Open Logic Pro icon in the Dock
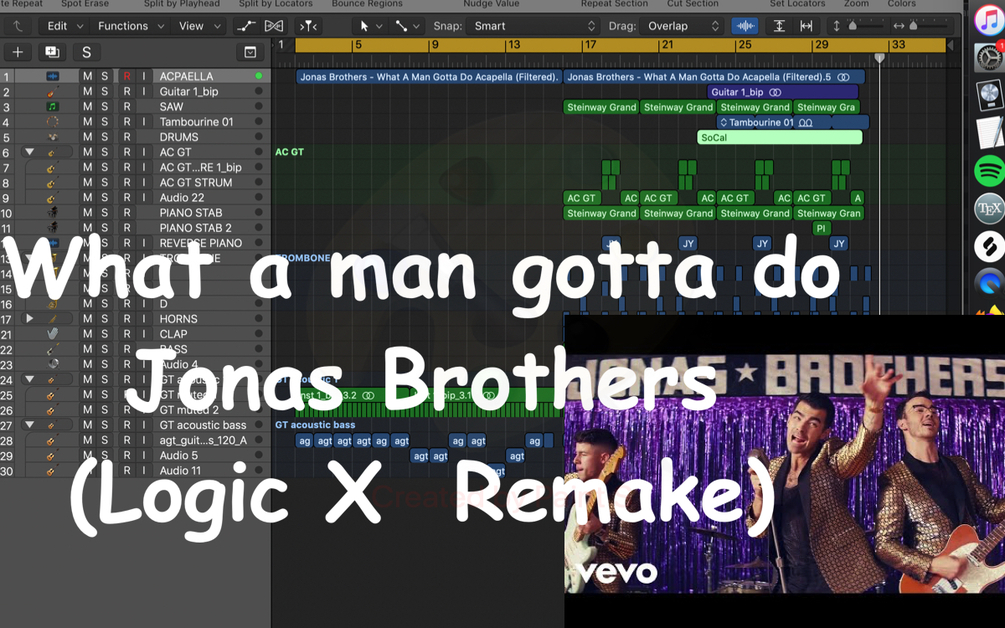 [989, 95]
